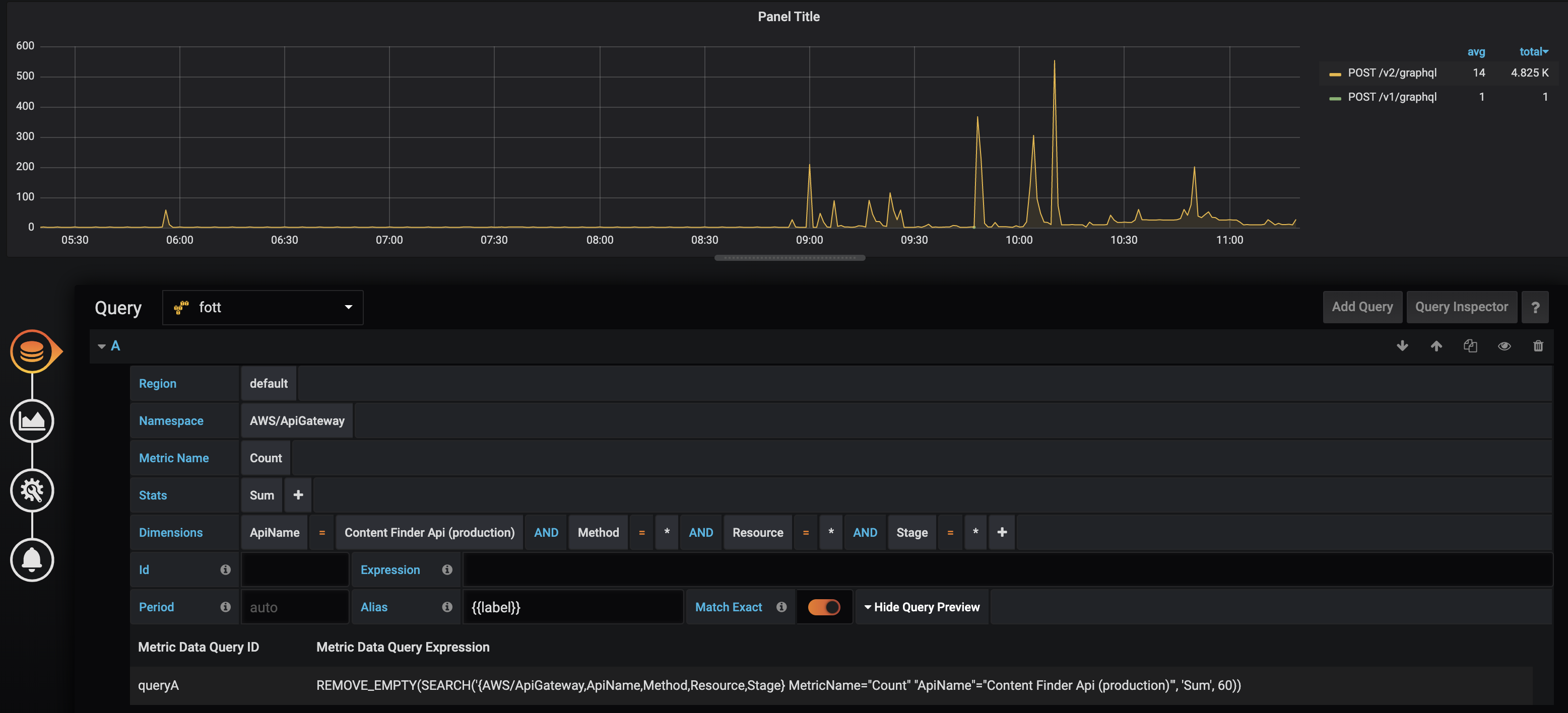The image size is (1568, 713).
Task: Open the alert bell icon in sidebar
Action: click(x=33, y=560)
